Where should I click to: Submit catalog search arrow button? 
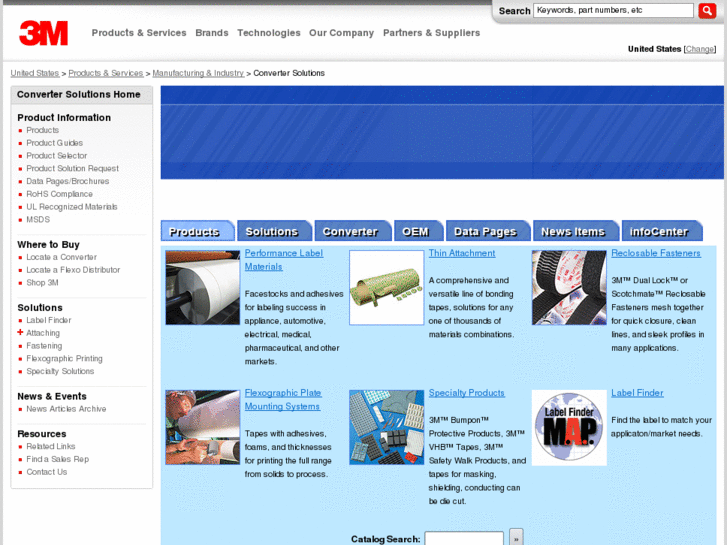pos(516,537)
